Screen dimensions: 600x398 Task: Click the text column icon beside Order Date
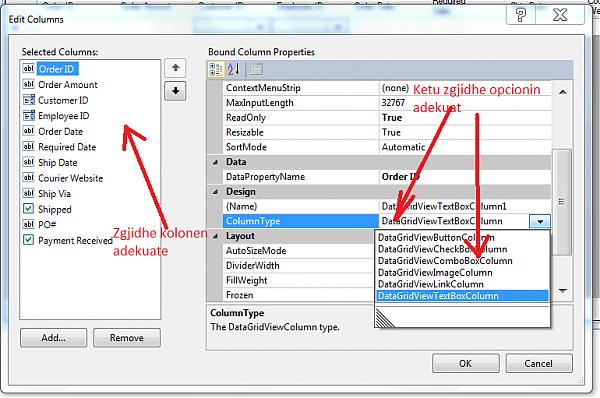(x=29, y=131)
